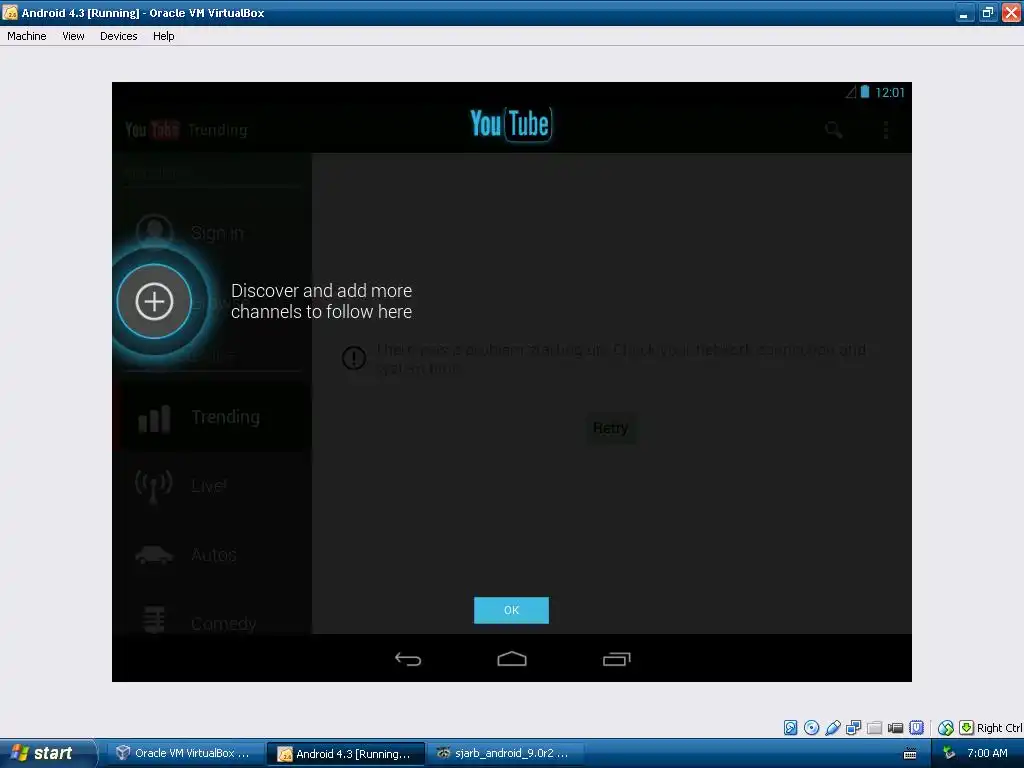
Task: Open the Help menu
Action: point(163,36)
